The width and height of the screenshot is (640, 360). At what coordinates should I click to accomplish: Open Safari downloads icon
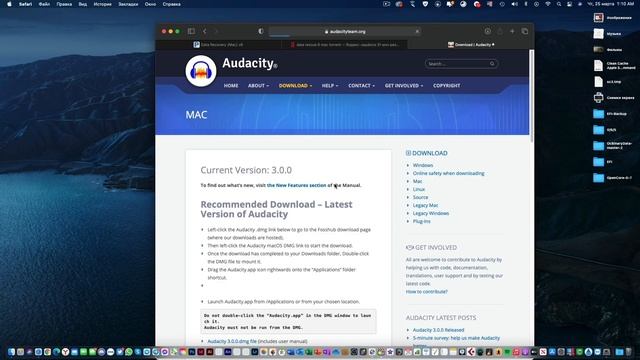(x=487, y=31)
